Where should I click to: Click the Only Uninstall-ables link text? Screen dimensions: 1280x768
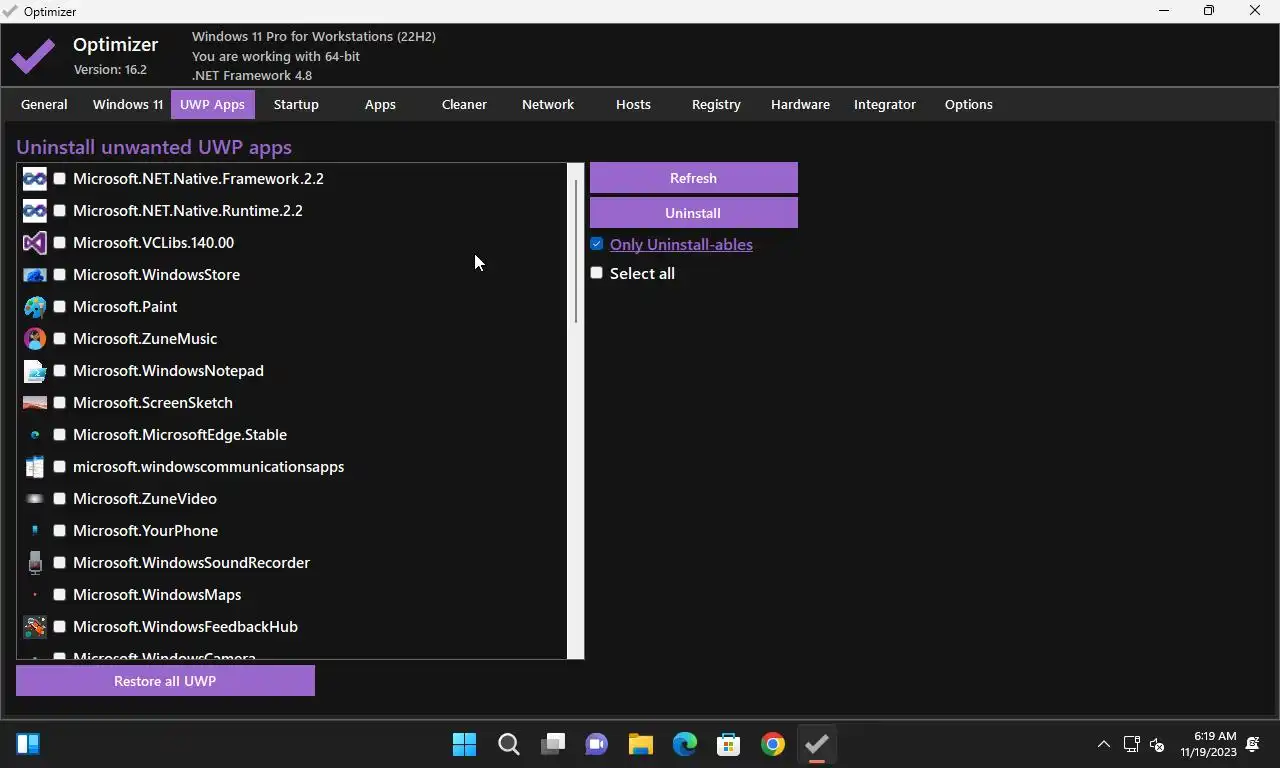[x=681, y=244]
